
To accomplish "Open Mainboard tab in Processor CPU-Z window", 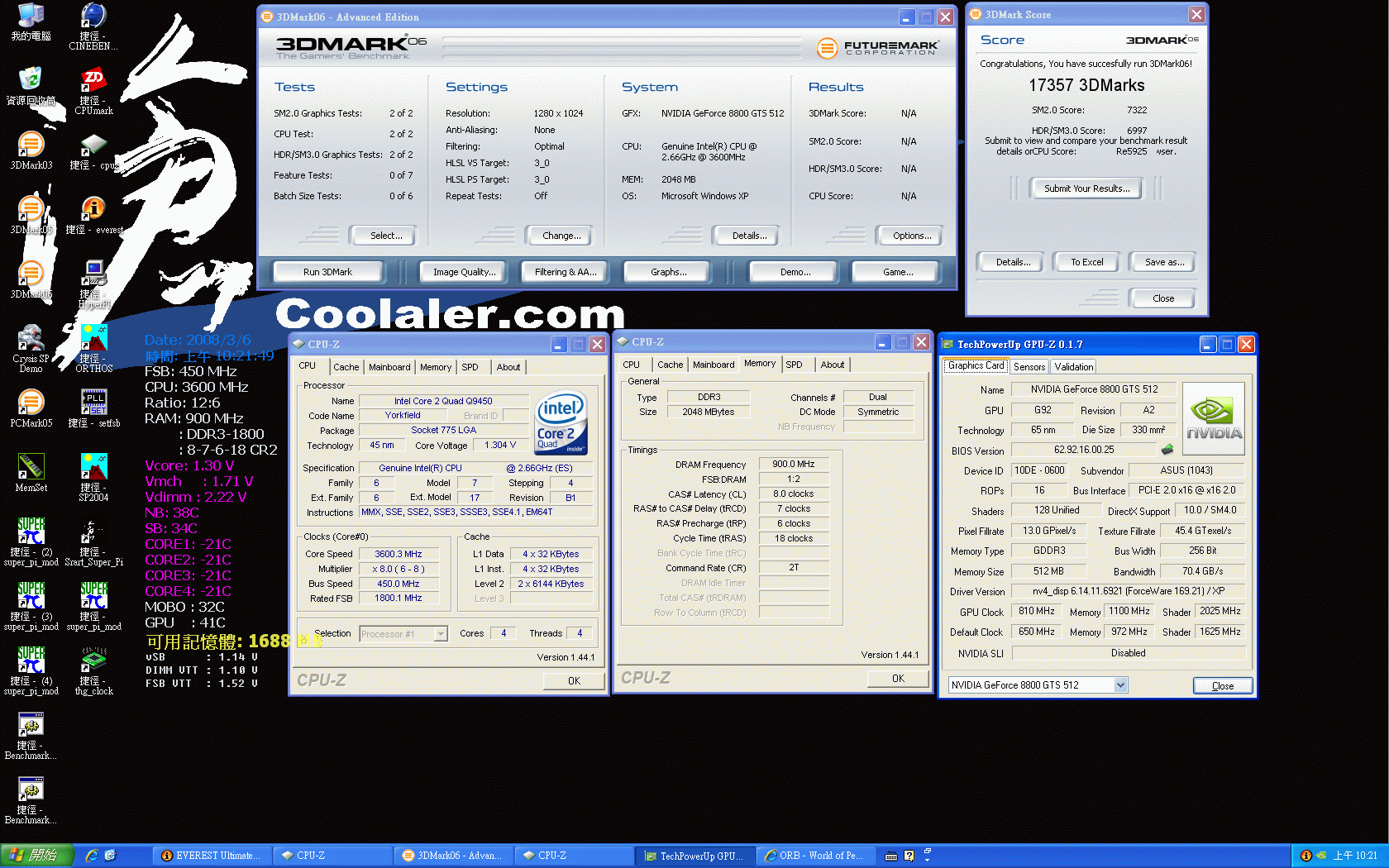I will [x=389, y=367].
